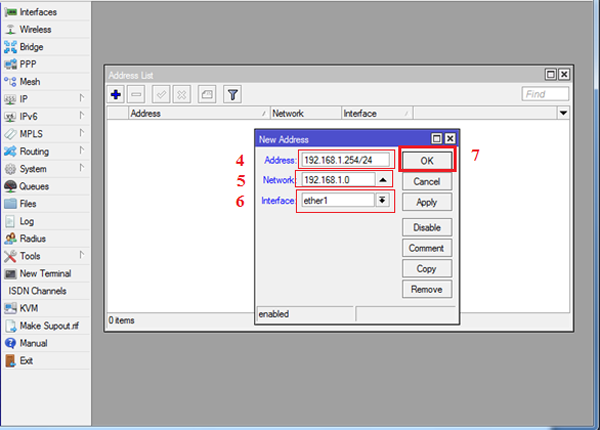The image size is (600, 430).
Task: Expand the Interface dropdown showing ether1
Action: 381,200
